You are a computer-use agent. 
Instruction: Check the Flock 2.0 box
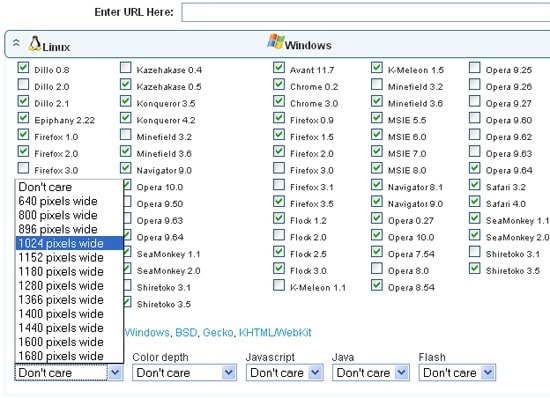coord(279,235)
